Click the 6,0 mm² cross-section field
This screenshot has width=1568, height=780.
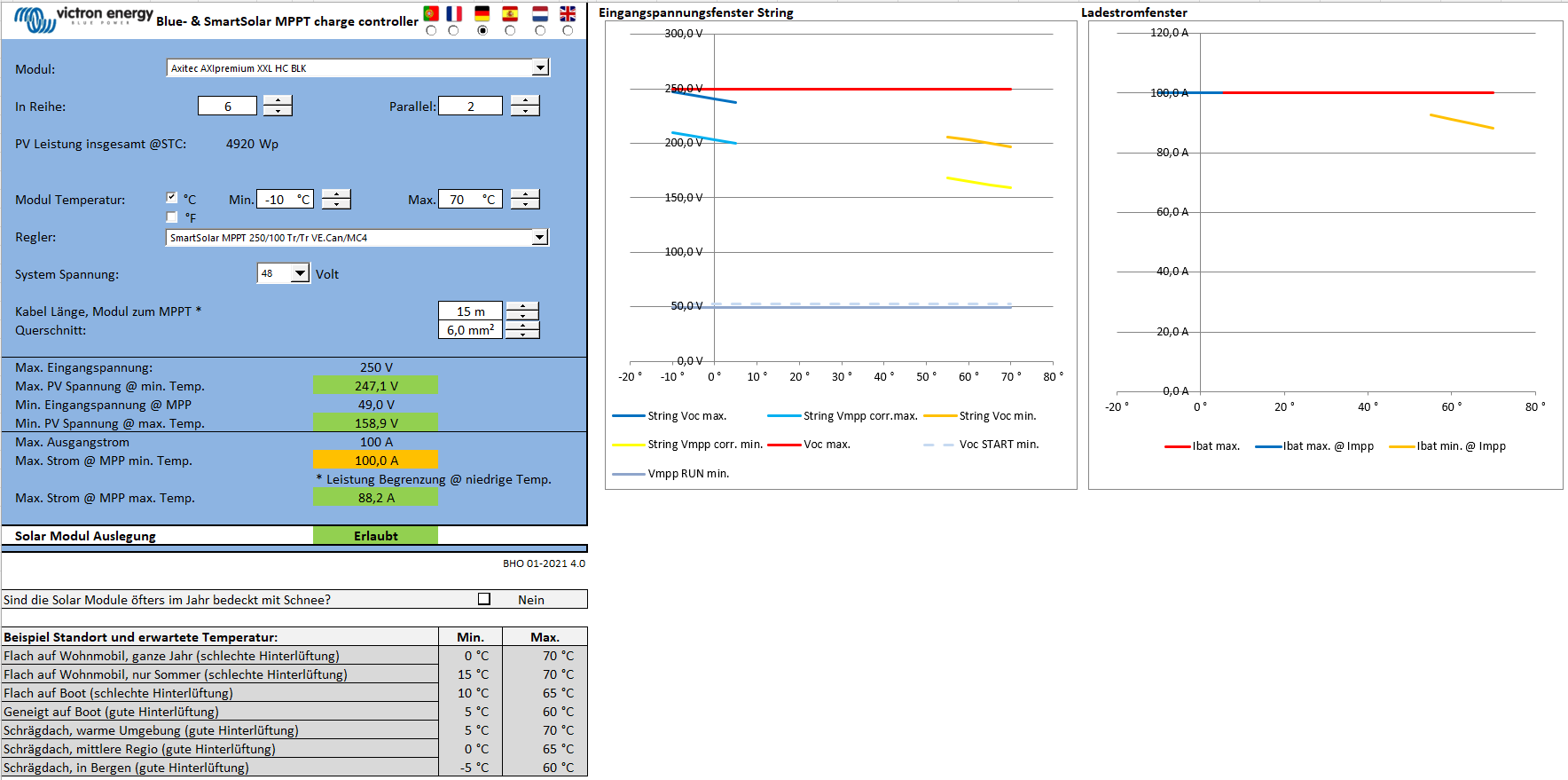470,329
